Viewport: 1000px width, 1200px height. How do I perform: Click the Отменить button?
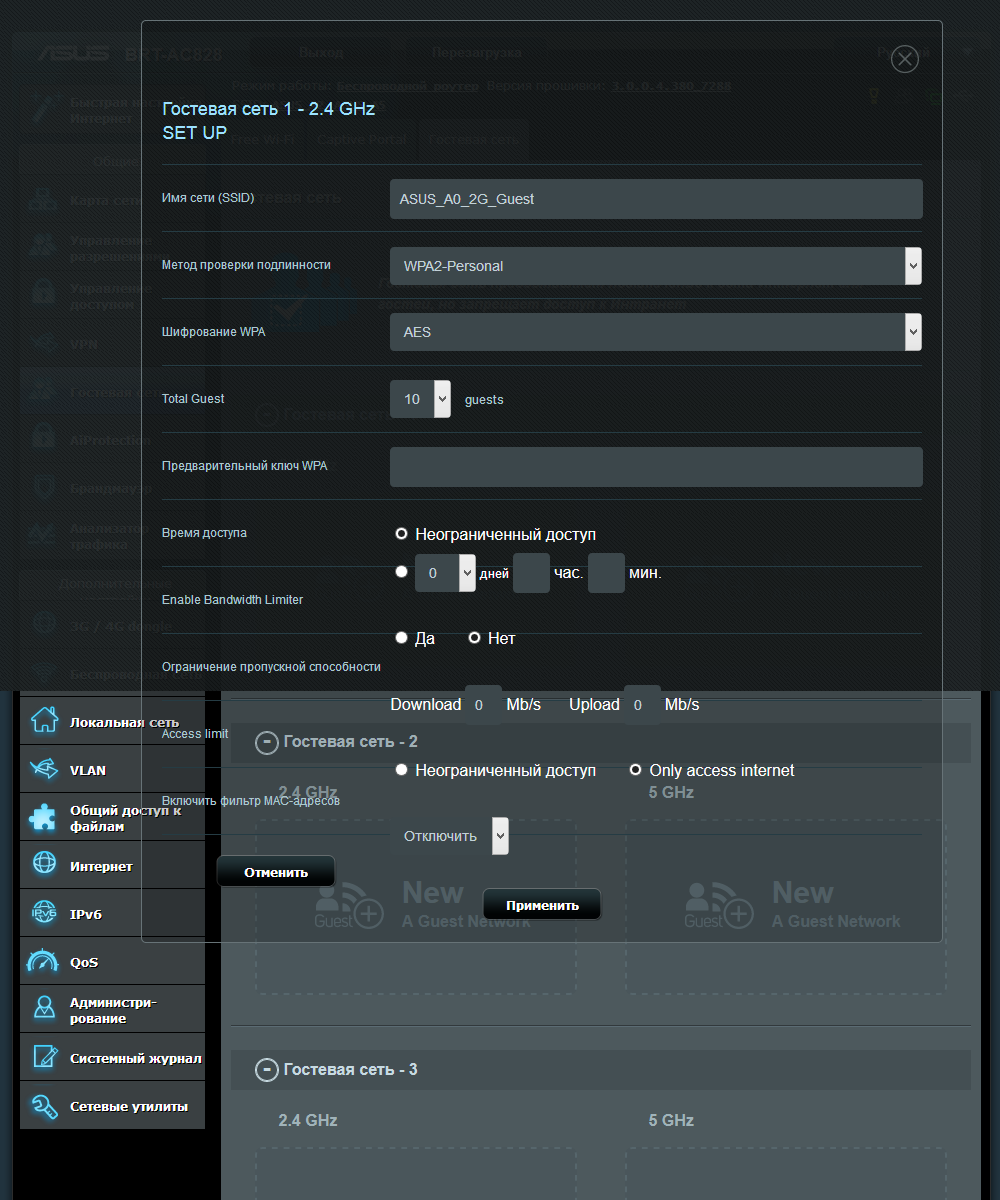[x=275, y=872]
